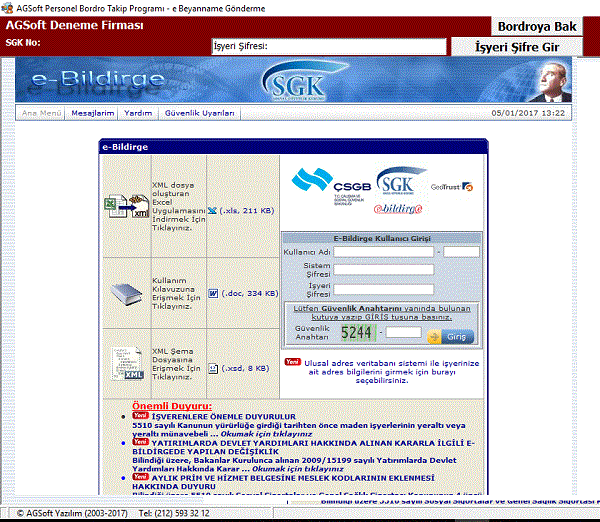Download the .xsd 8 KB file
The image size is (600, 522).
pyautogui.click(x=245, y=368)
